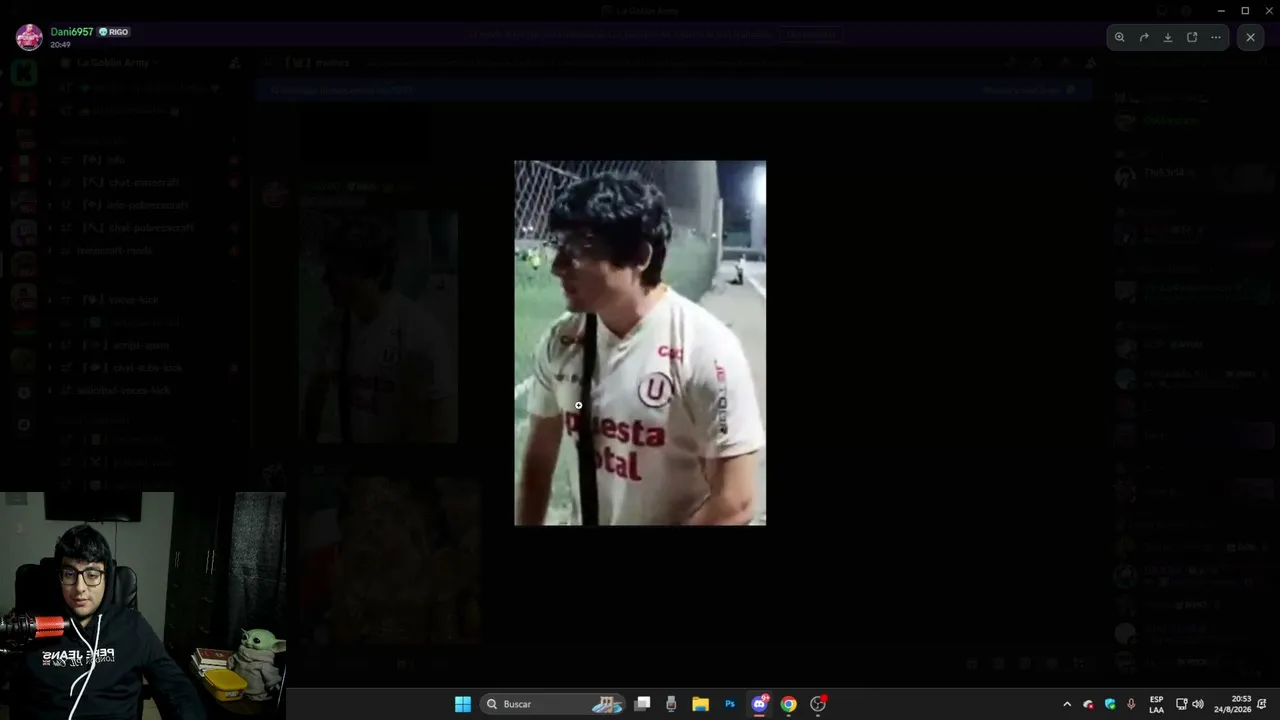Open the three-dot more options menu
Image resolution: width=1280 pixels, height=720 pixels.
[x=1216, y=37]
